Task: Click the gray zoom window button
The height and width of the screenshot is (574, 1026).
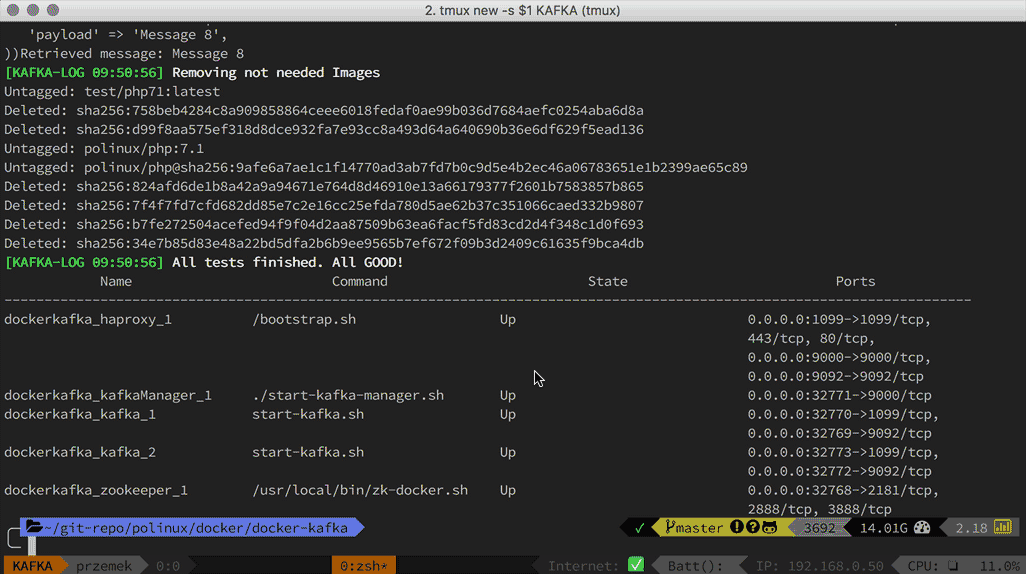Action: coord(53,10)
